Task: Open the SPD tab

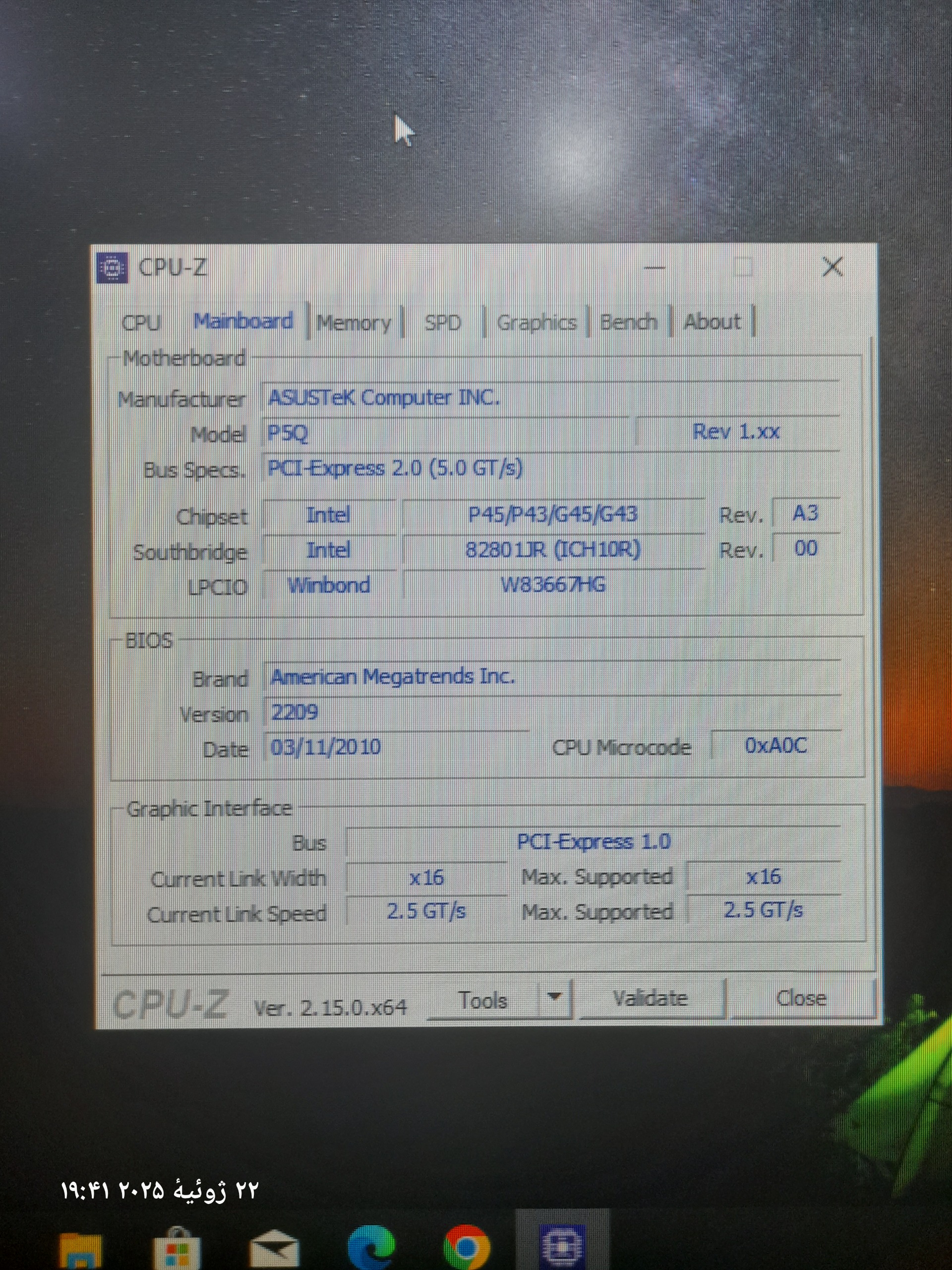Action: click(442, 322)
